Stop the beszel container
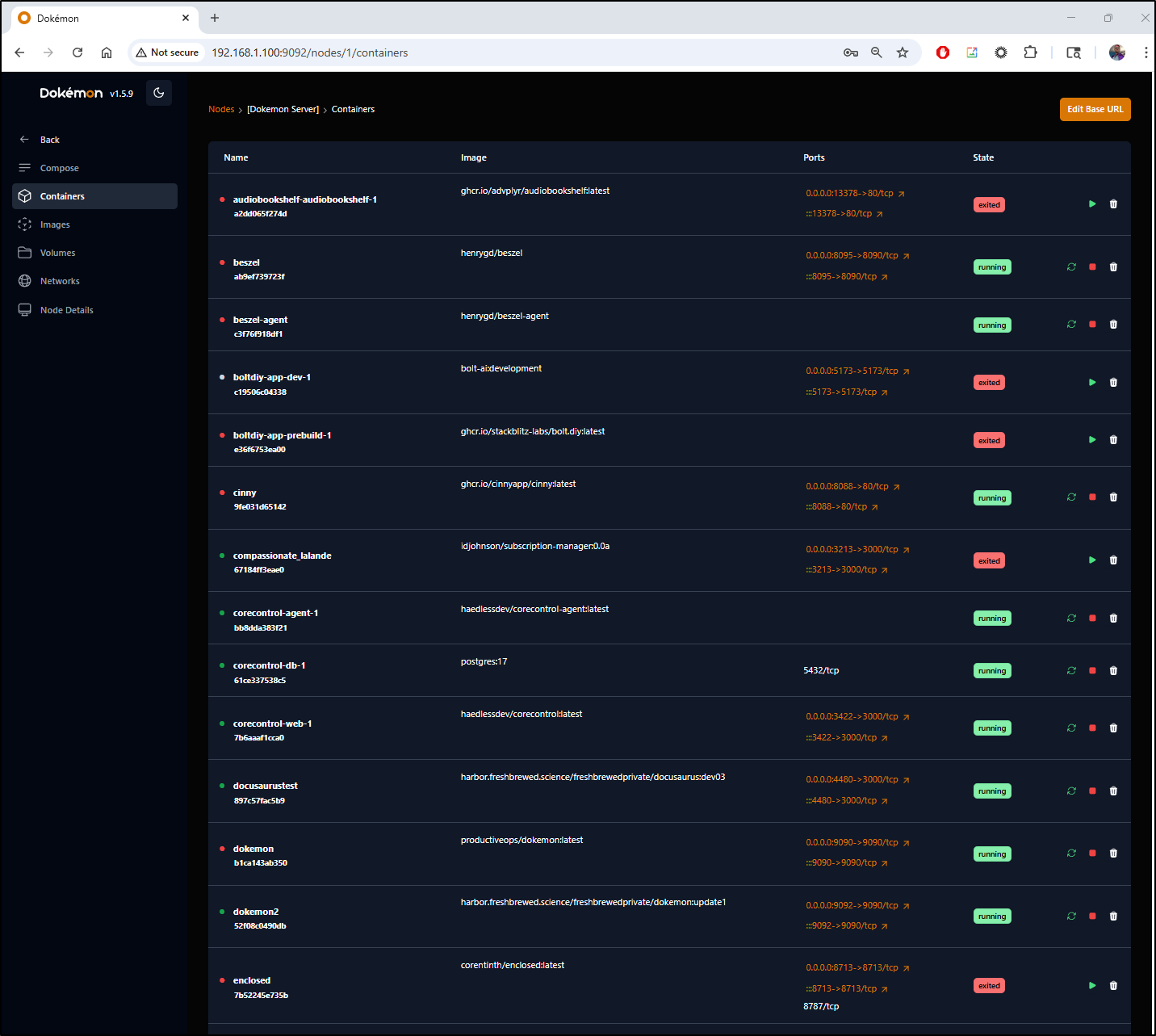 point(1092,267)
